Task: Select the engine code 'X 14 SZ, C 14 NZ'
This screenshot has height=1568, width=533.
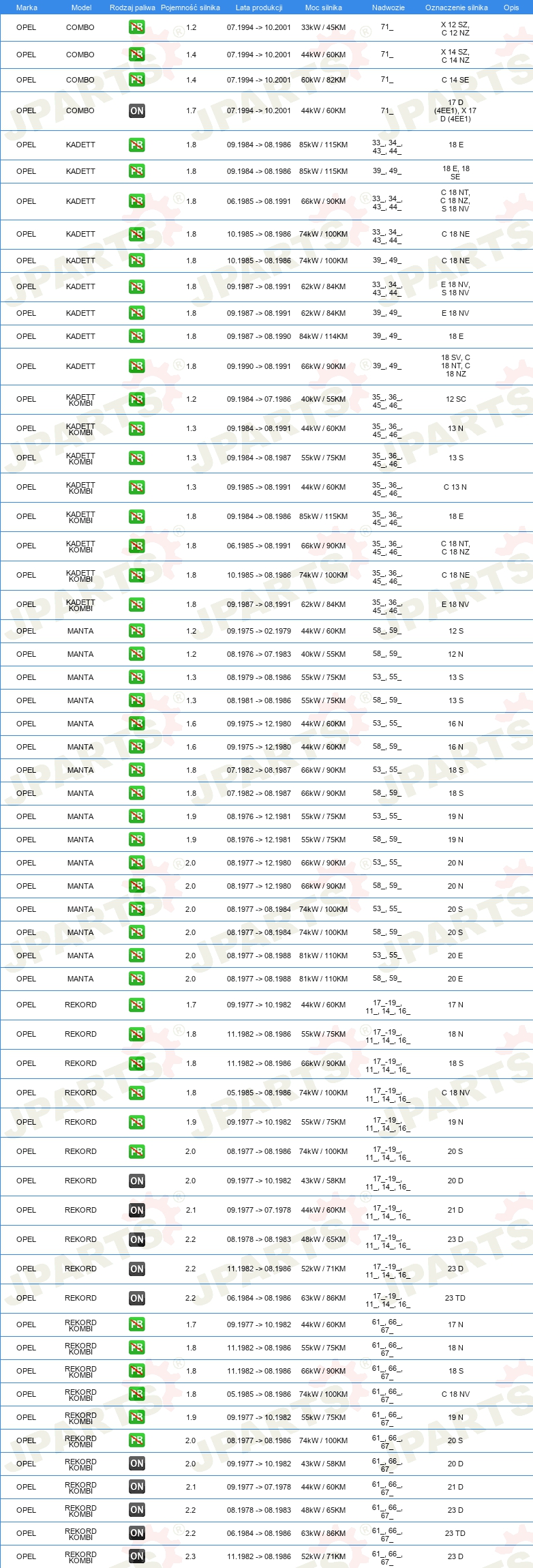Action: 455,56
